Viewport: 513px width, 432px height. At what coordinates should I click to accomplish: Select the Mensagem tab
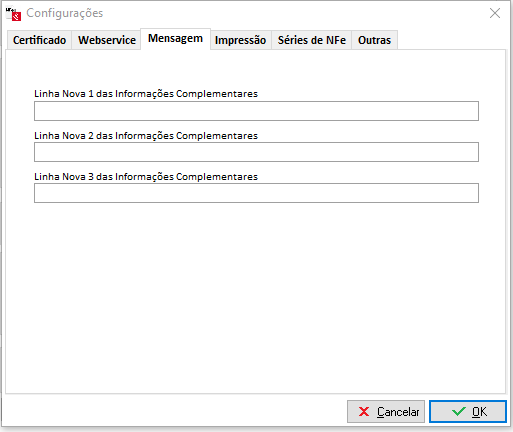[x=175, y=39]
